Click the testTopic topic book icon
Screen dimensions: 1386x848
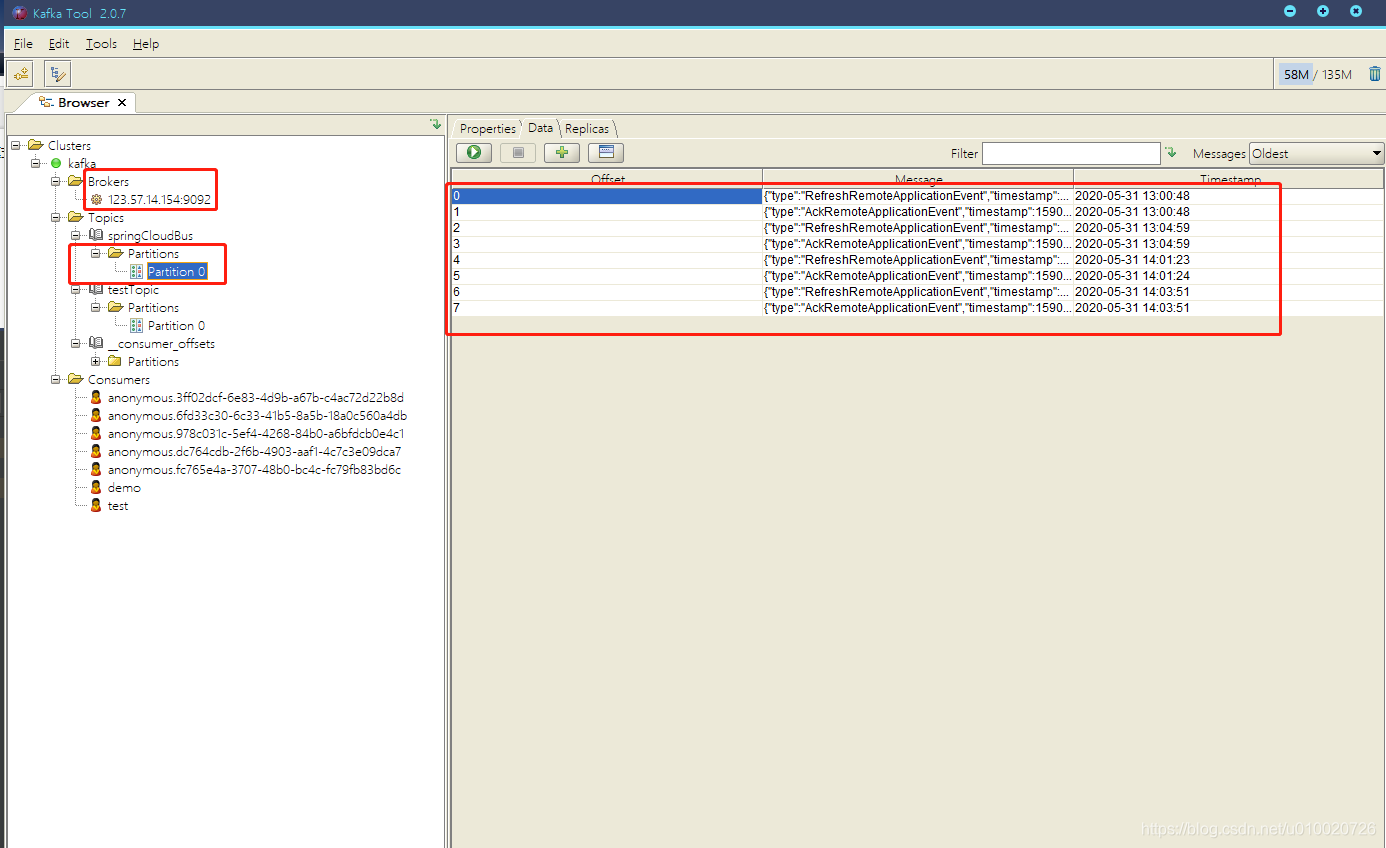click(96, 289)
